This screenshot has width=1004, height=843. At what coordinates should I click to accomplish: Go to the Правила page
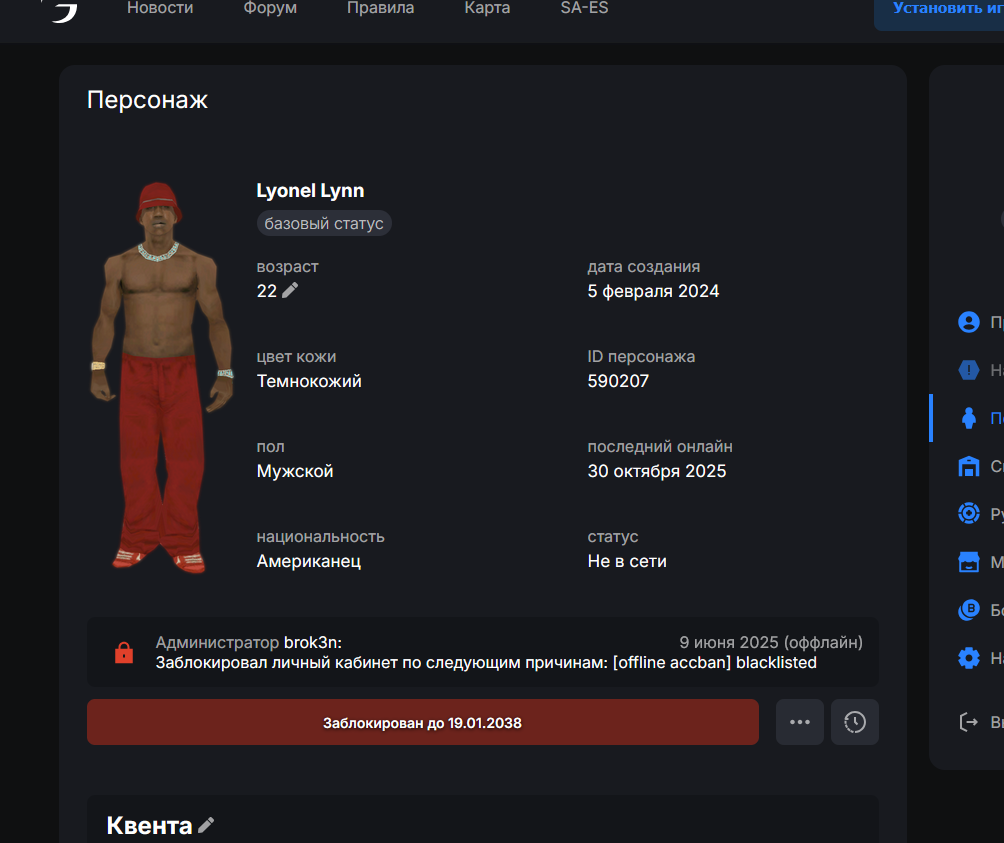tap(380, 8)
